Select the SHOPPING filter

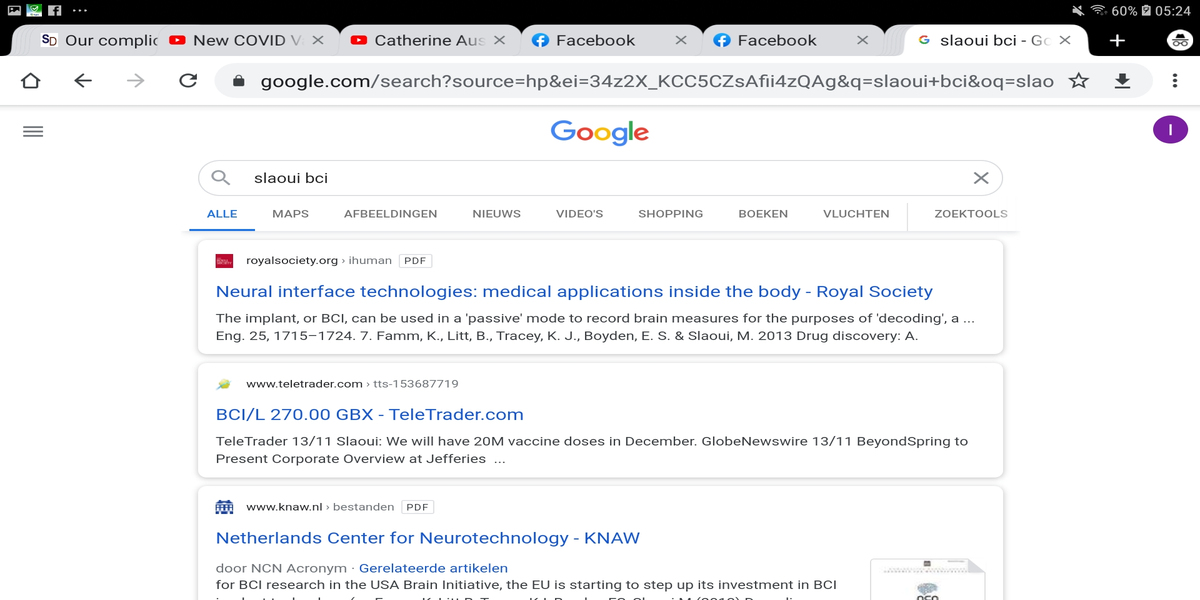[671, 213]
